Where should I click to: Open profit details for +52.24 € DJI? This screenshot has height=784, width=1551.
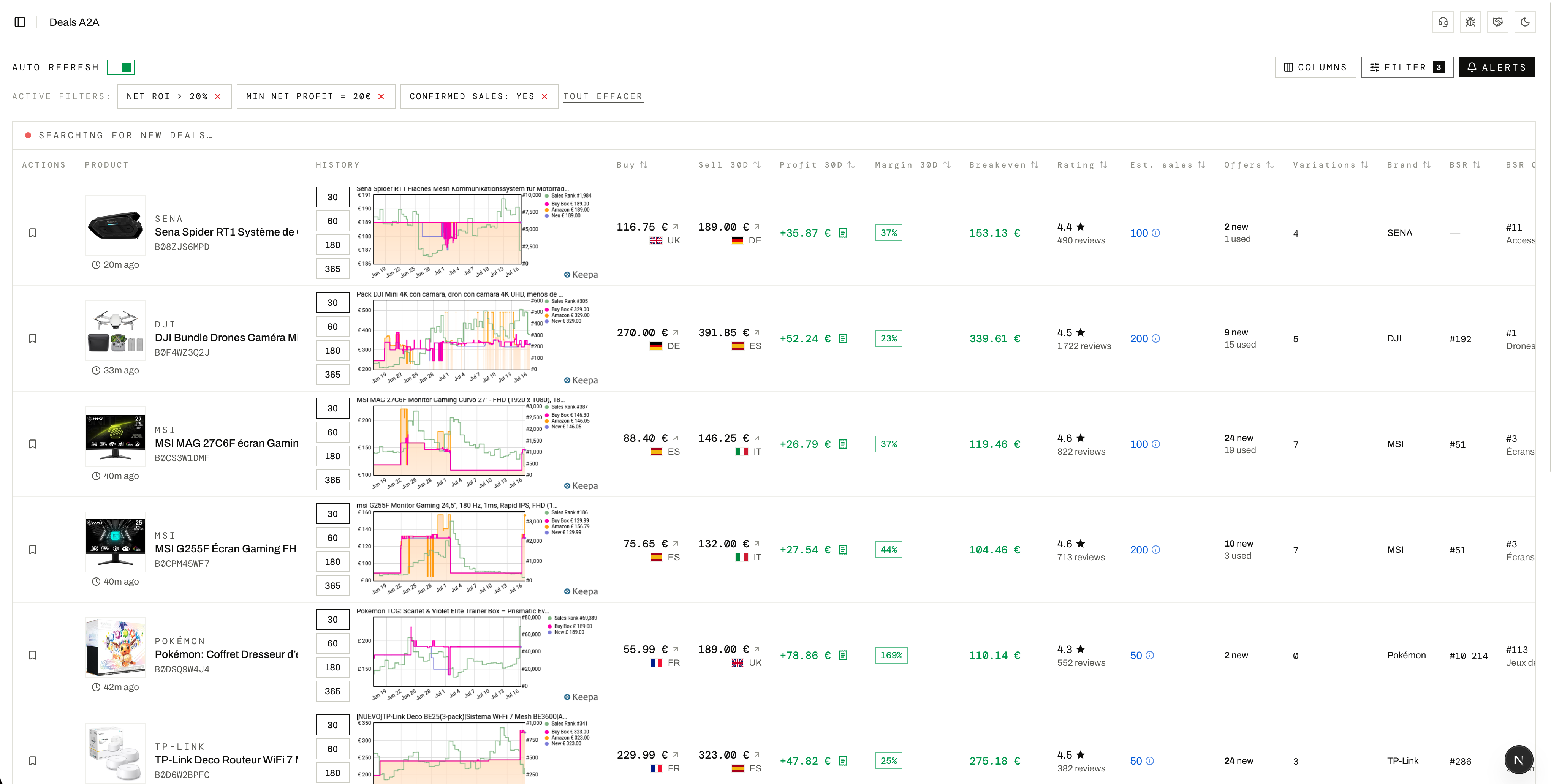coord(843,338)
